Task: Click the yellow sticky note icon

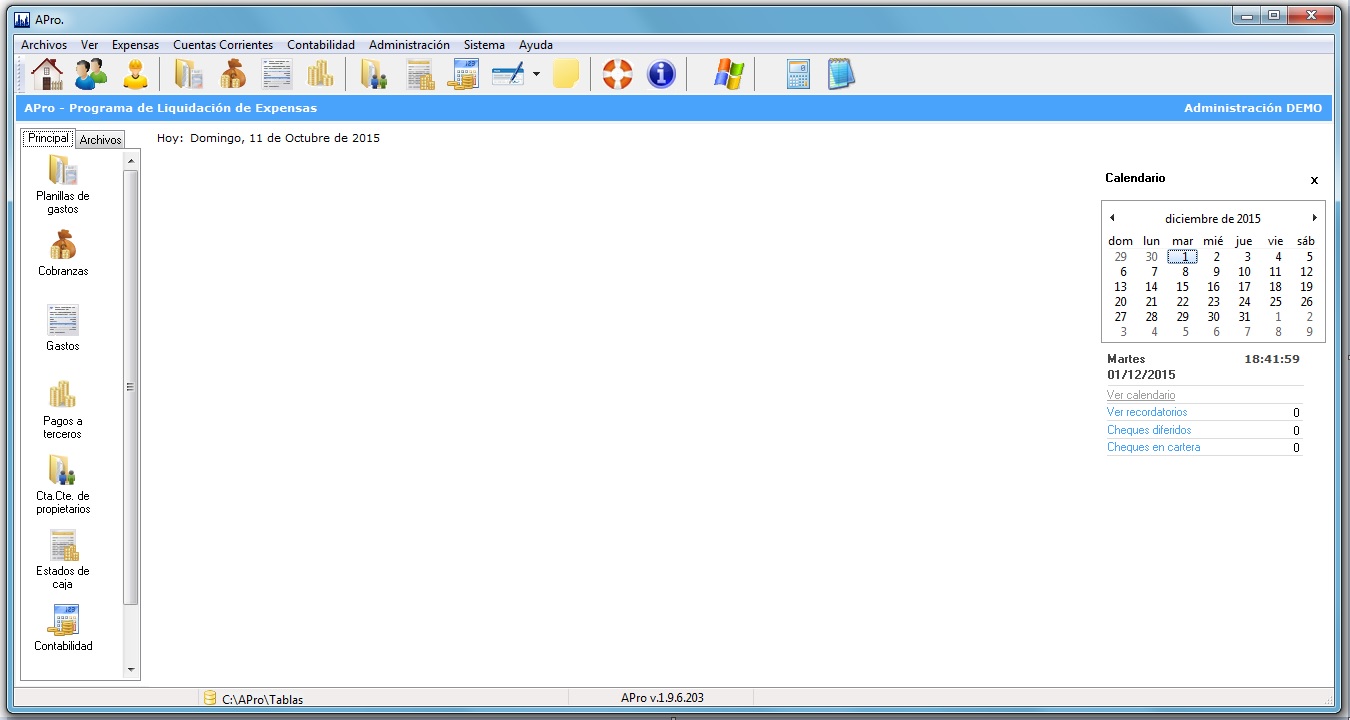Action: coord(566,74)
